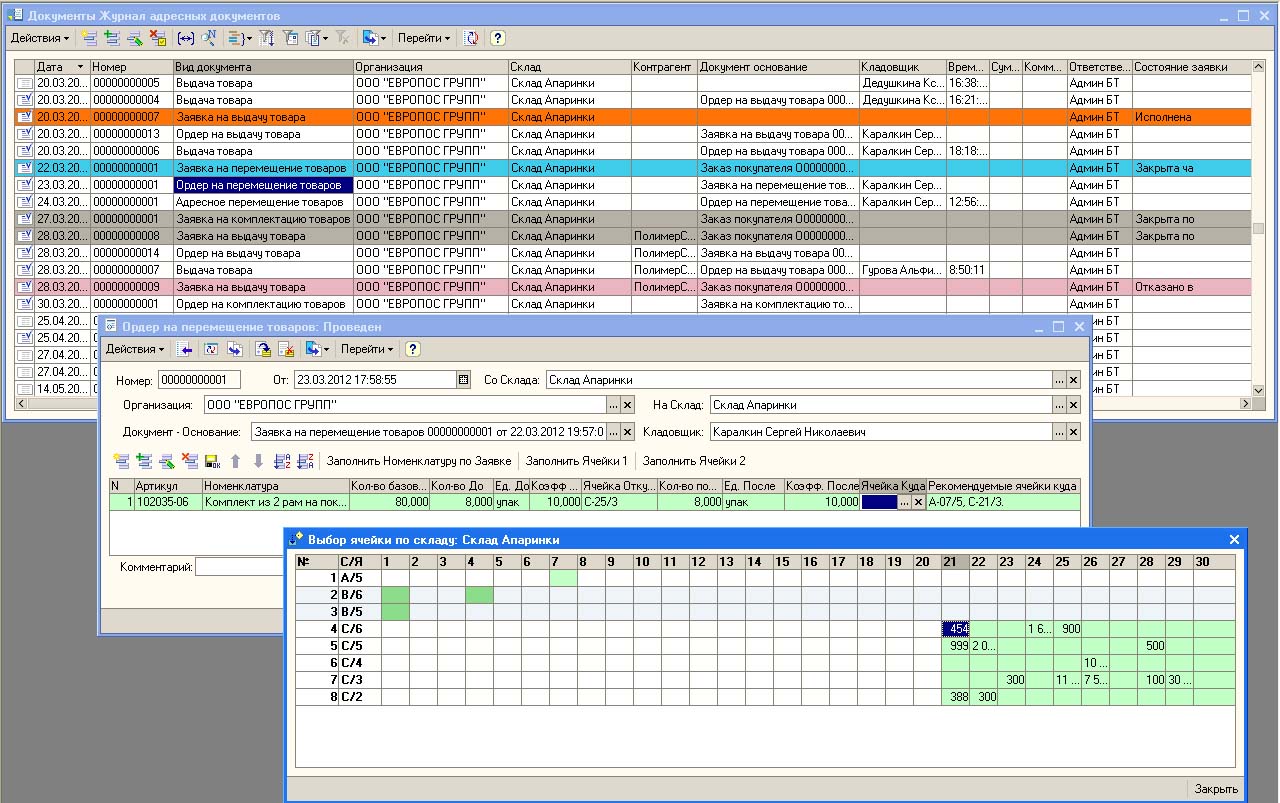Click the find by number icon in journal toolbar
Screen dimensions: 1280x803
click(209, 38)
